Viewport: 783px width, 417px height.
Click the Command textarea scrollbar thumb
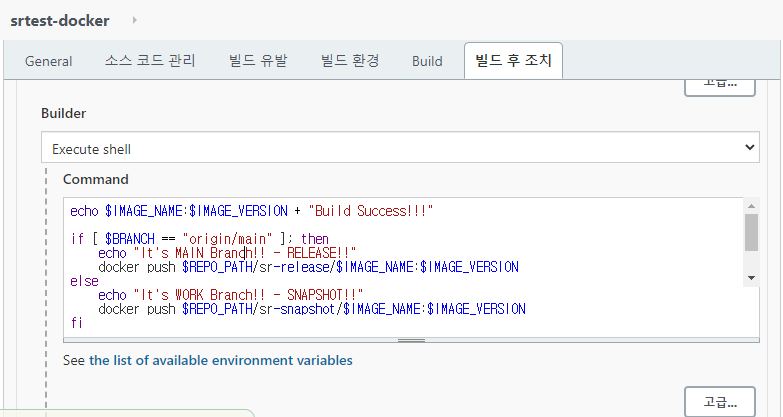tap(751, 232)
